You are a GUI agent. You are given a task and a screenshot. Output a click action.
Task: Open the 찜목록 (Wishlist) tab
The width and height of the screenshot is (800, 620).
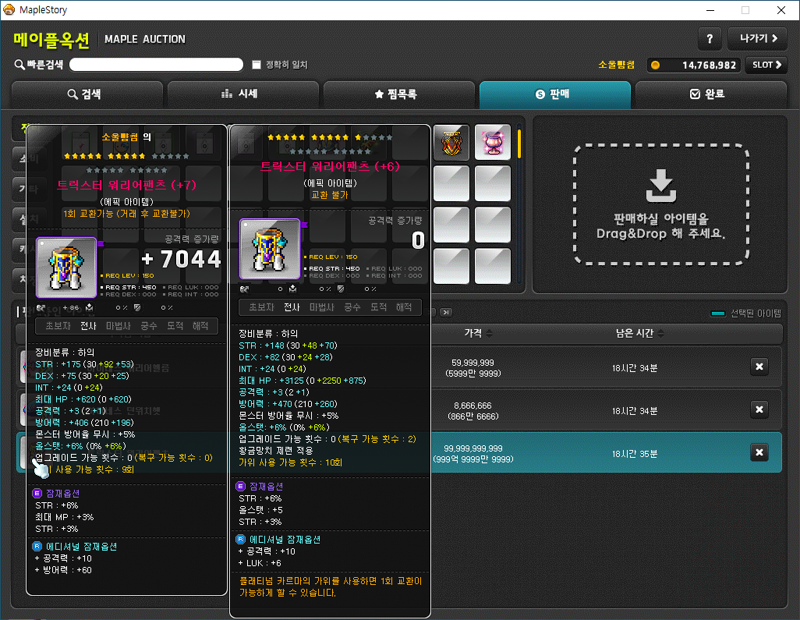point(399,94)
